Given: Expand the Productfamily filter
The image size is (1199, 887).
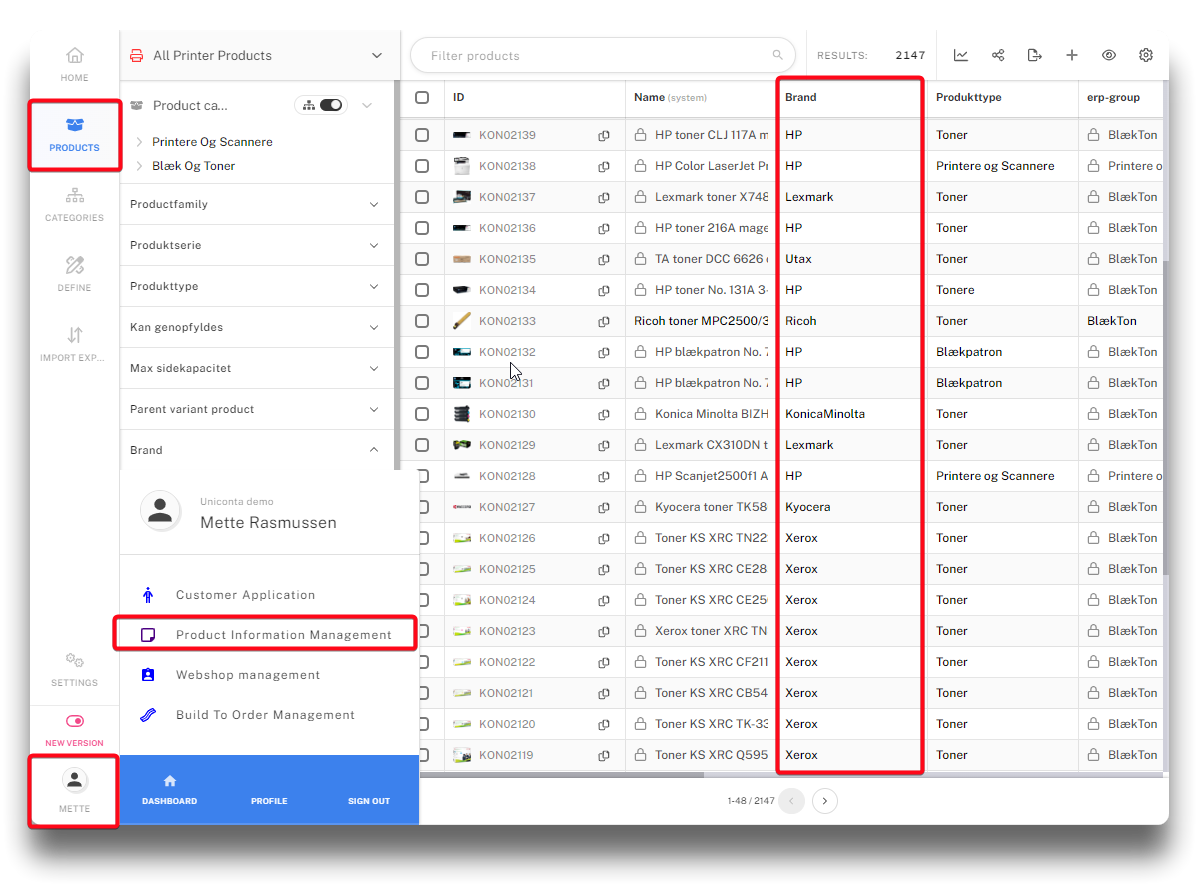Looking at the screenshot, I should pos(255,204).
